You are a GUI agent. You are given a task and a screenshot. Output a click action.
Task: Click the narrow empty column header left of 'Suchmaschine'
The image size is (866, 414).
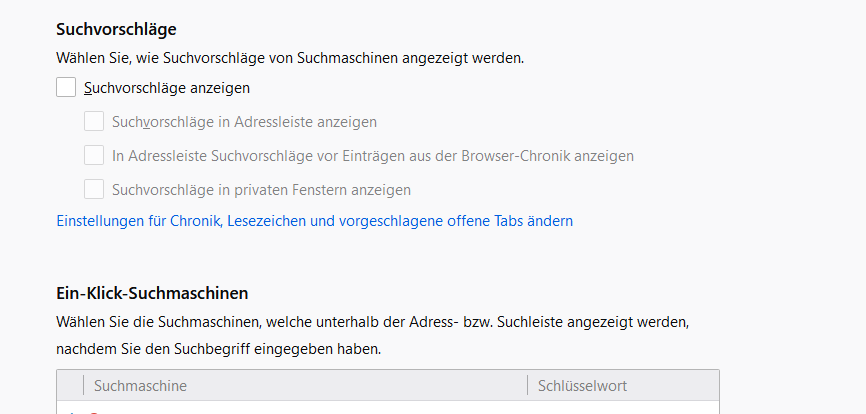click(x=70, y=386)
